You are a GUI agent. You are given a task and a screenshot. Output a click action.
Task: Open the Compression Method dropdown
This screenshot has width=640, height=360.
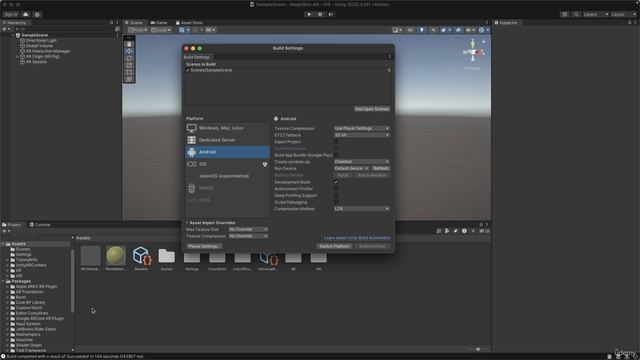click(x=362, y=209)
